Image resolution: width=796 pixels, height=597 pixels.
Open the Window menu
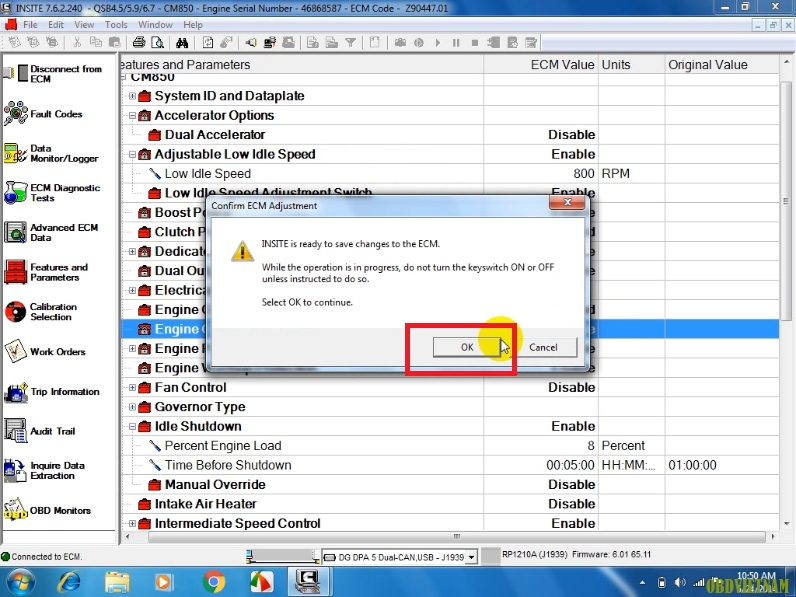click(155, 24)
